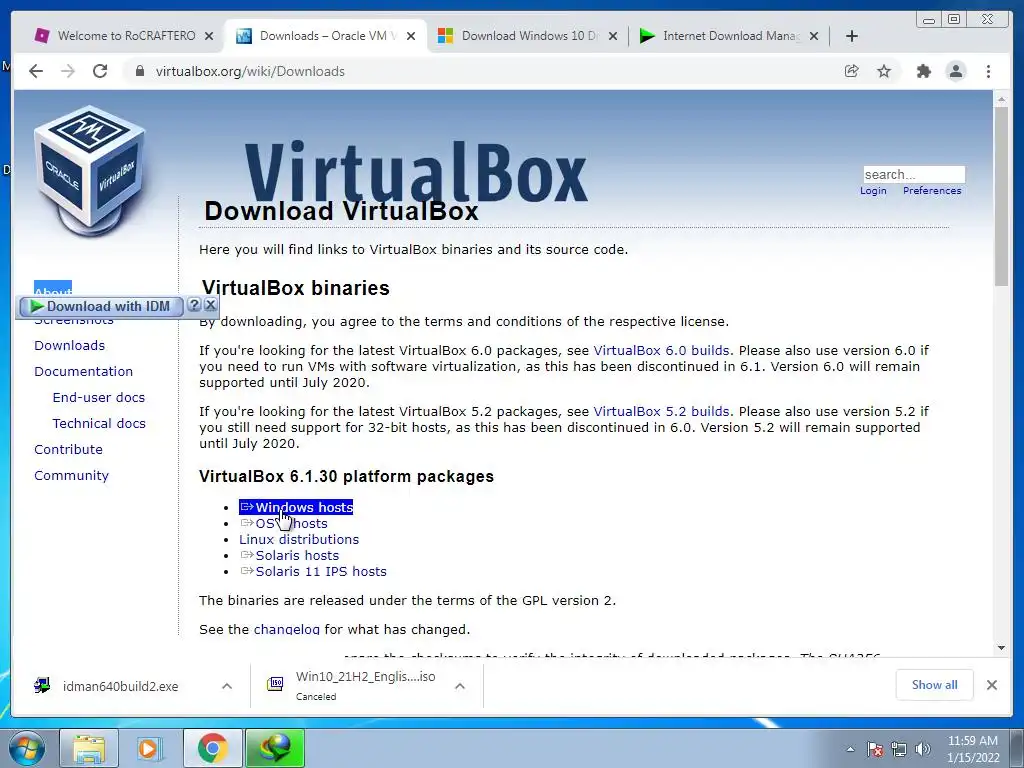Click the forward navigation arrow
The width and height of the screenshot is (1024, 768).
coord(68,71)
